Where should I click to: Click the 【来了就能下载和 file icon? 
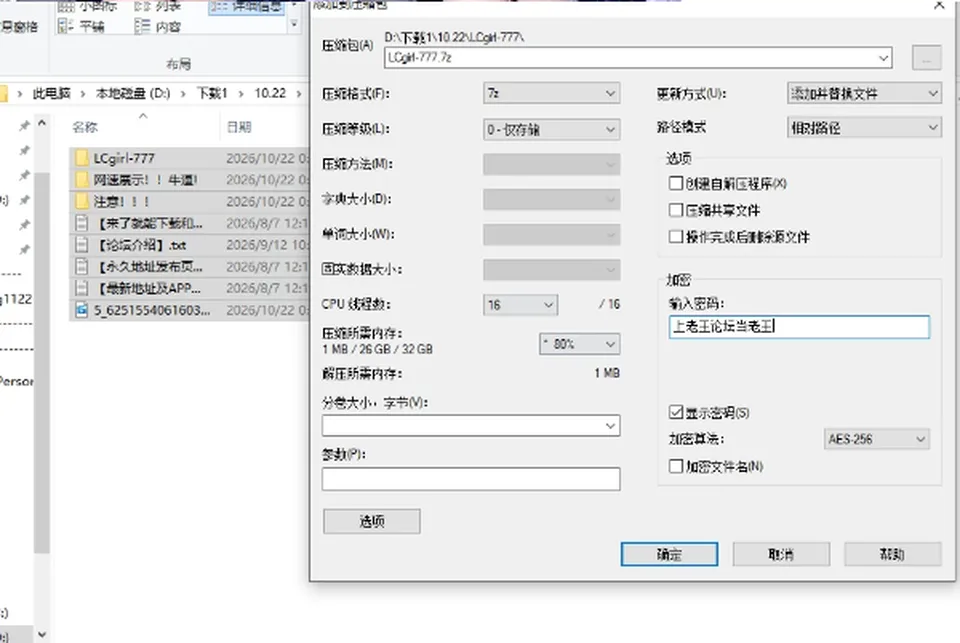tap(81, 223)
